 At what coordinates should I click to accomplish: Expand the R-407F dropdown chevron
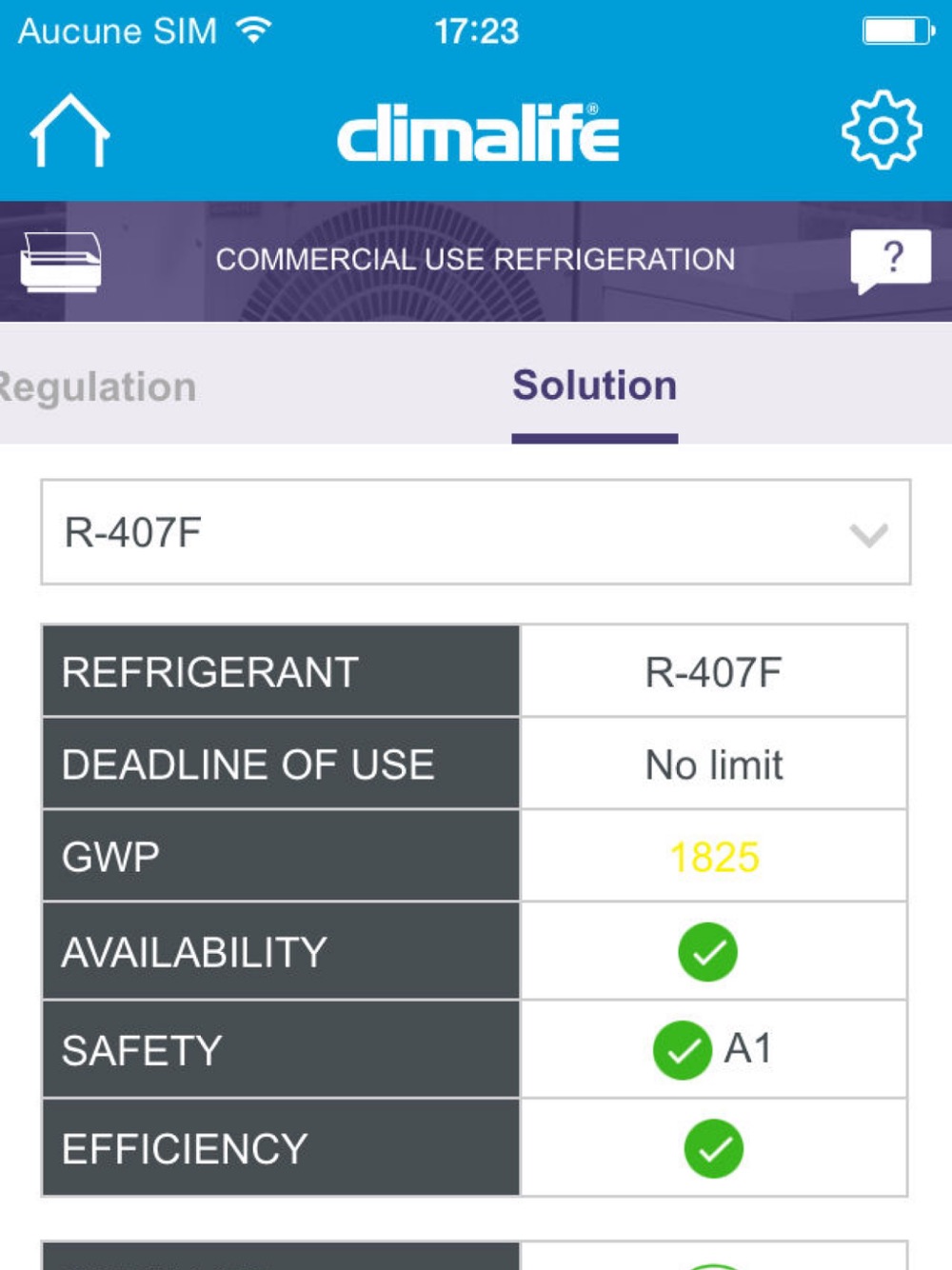click(x=868, y=534)
